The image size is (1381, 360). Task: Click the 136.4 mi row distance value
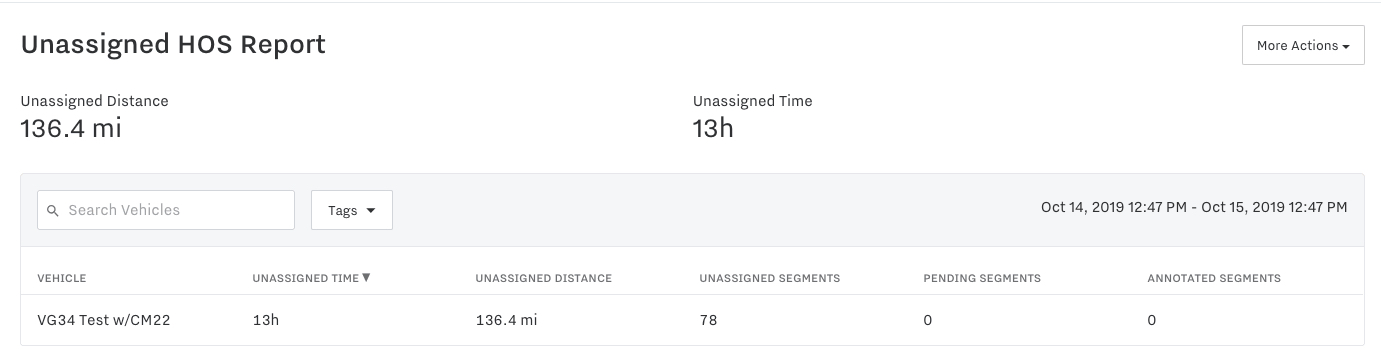[x=507, y=320]
